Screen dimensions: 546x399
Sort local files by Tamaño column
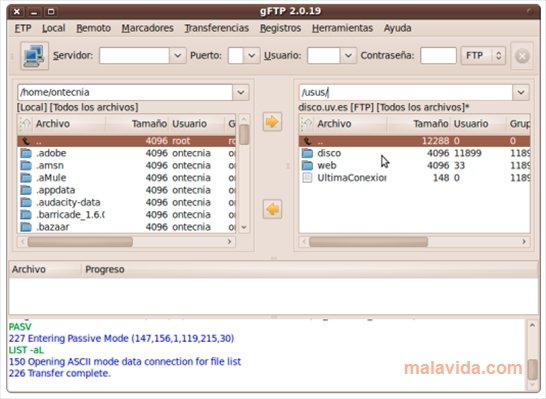[x=137, y=124]
